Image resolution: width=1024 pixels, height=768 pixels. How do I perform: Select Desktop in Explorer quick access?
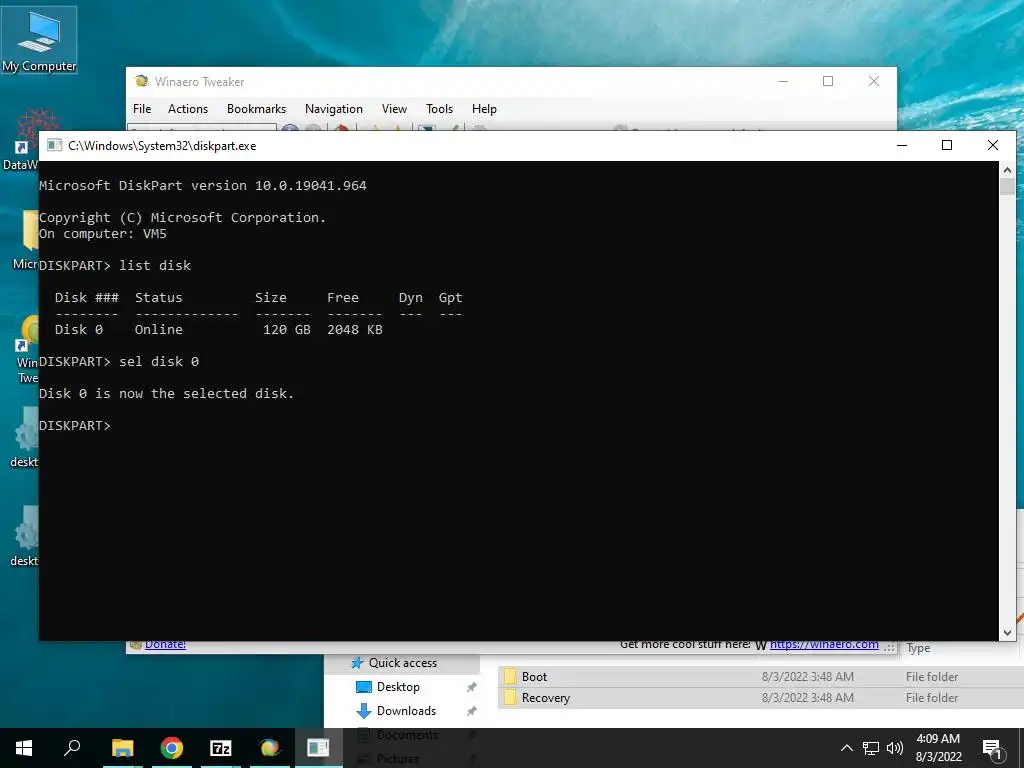coord(398,687)
